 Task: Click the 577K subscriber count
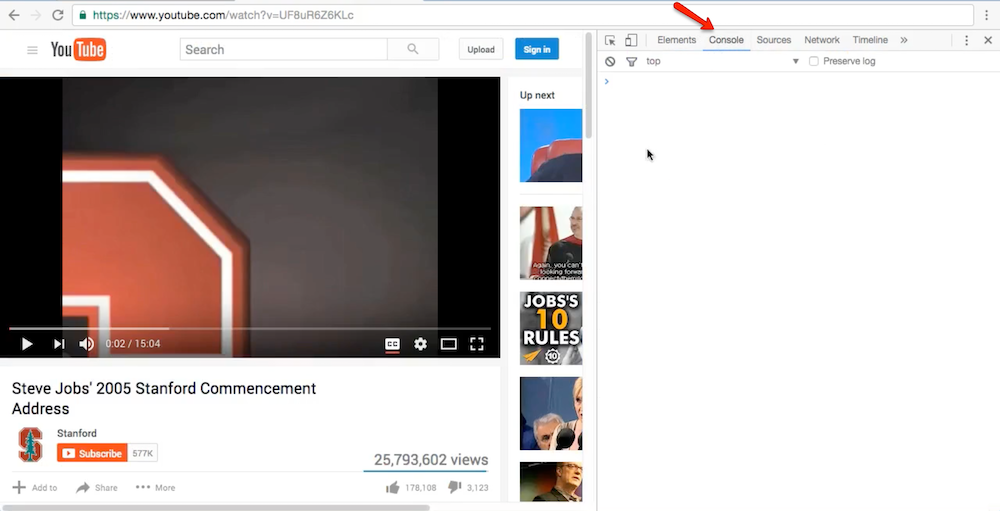click(x=143, y=453)
